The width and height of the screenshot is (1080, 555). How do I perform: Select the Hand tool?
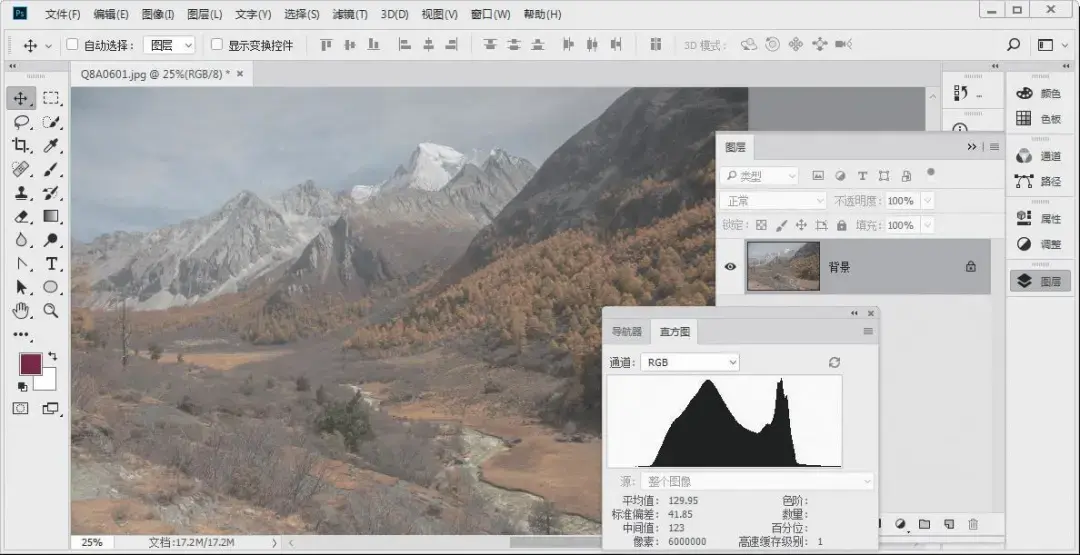point(21,311)
